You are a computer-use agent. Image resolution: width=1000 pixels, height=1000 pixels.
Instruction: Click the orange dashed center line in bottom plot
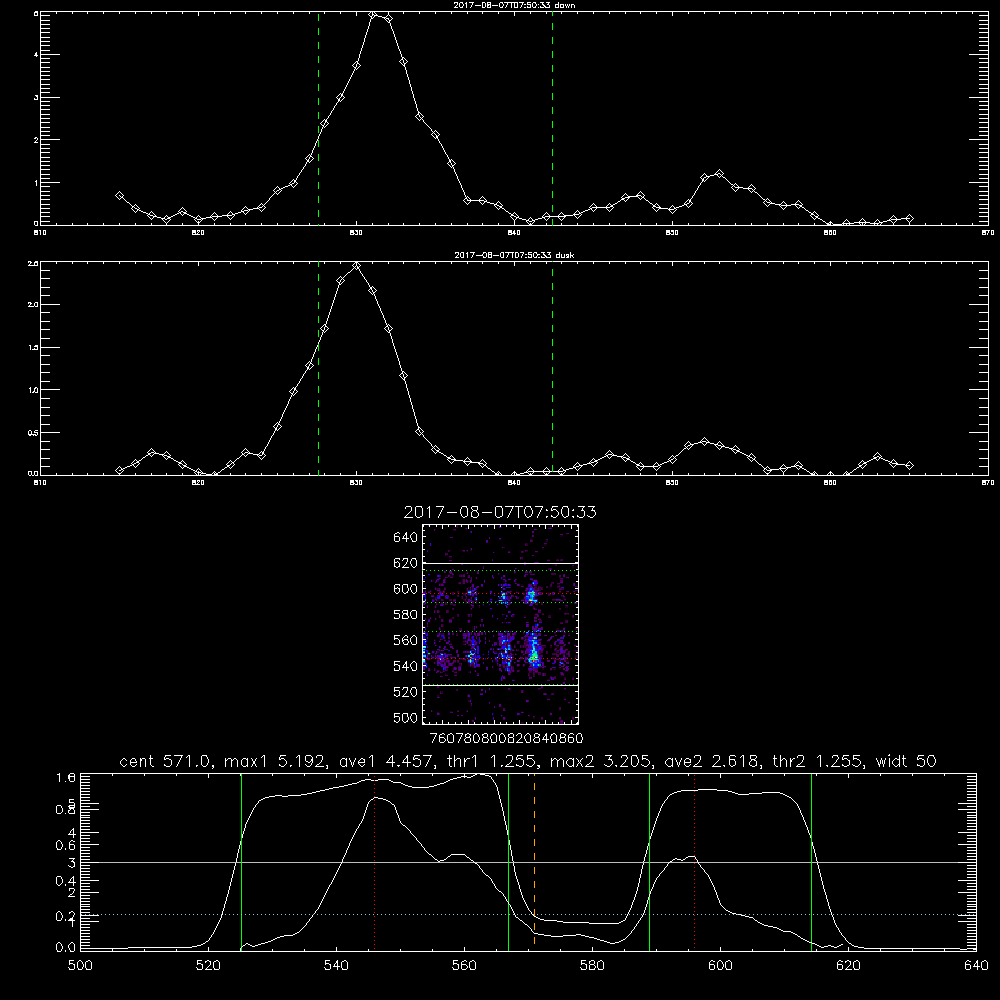534,862
